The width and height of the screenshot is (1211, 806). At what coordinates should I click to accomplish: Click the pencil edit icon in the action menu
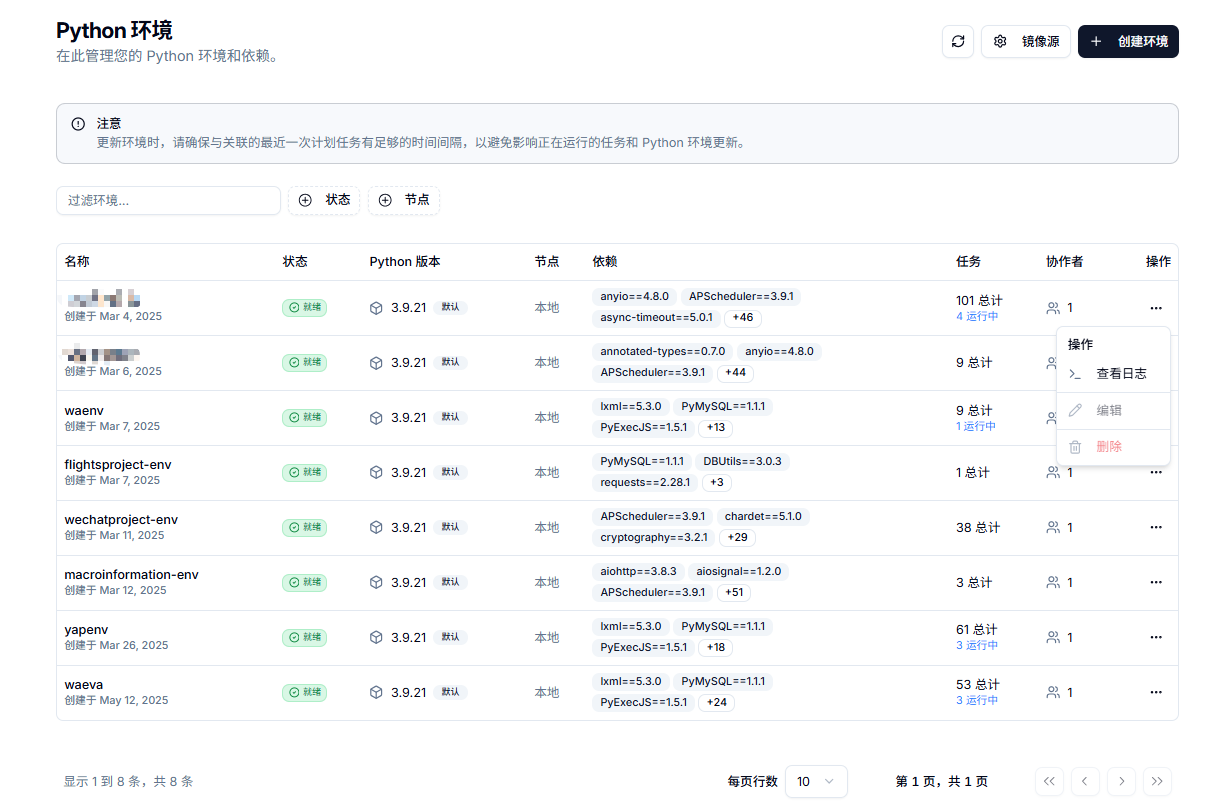(x=1075, y=409)
